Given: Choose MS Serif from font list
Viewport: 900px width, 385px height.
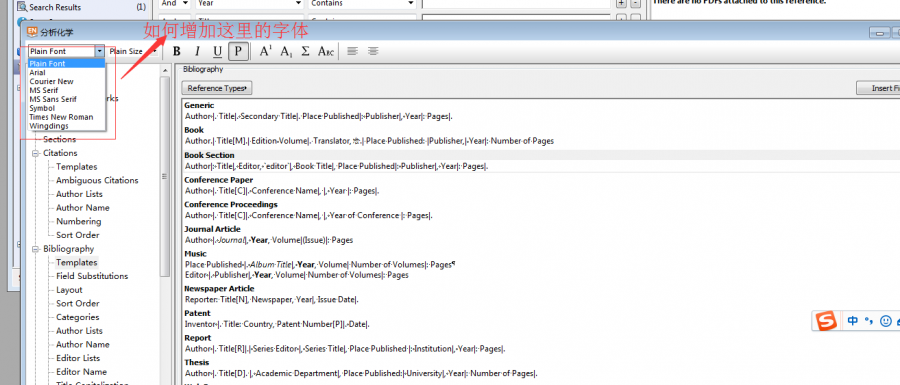Looking at the screenshot, I should point(67,90).
